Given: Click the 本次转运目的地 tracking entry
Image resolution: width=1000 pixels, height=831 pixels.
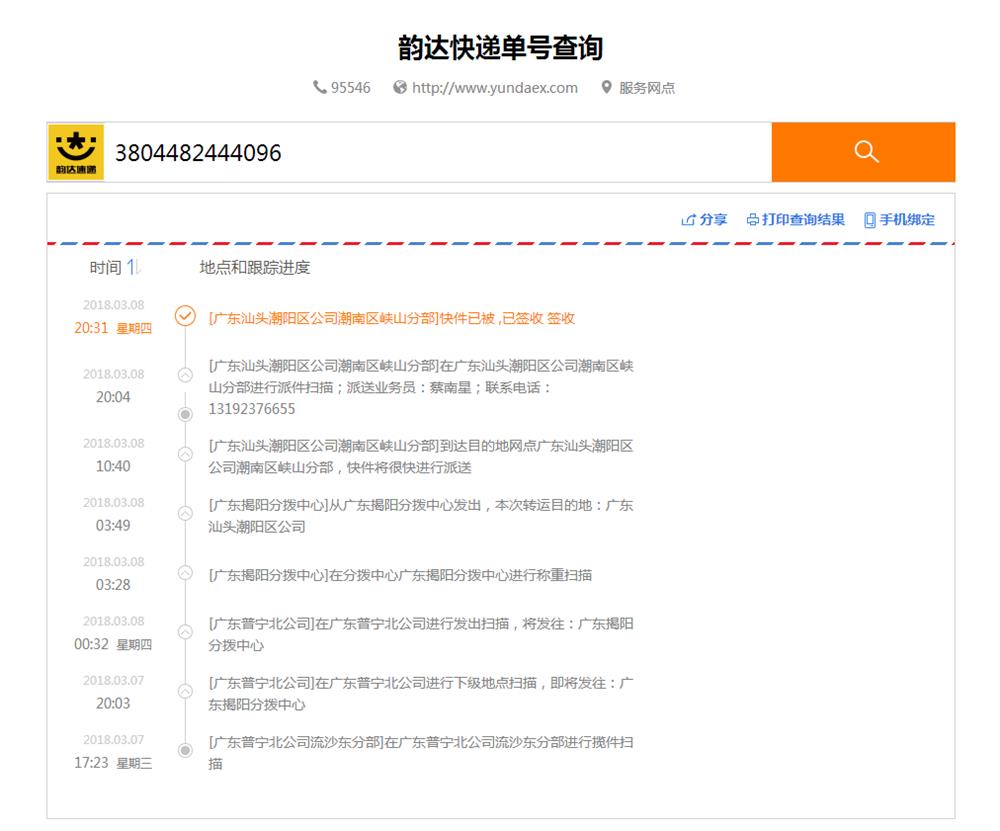Looking at the screenshot, I should tap(421, 516).
